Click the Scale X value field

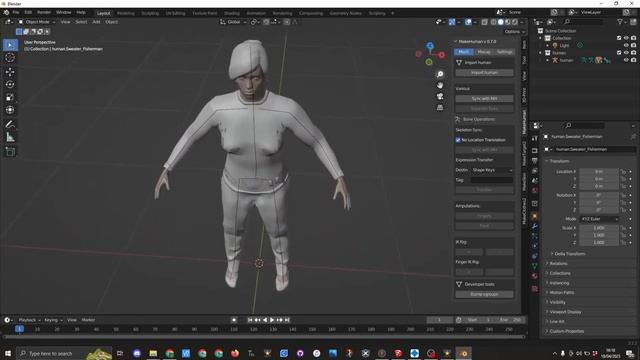tap(599, 228)
